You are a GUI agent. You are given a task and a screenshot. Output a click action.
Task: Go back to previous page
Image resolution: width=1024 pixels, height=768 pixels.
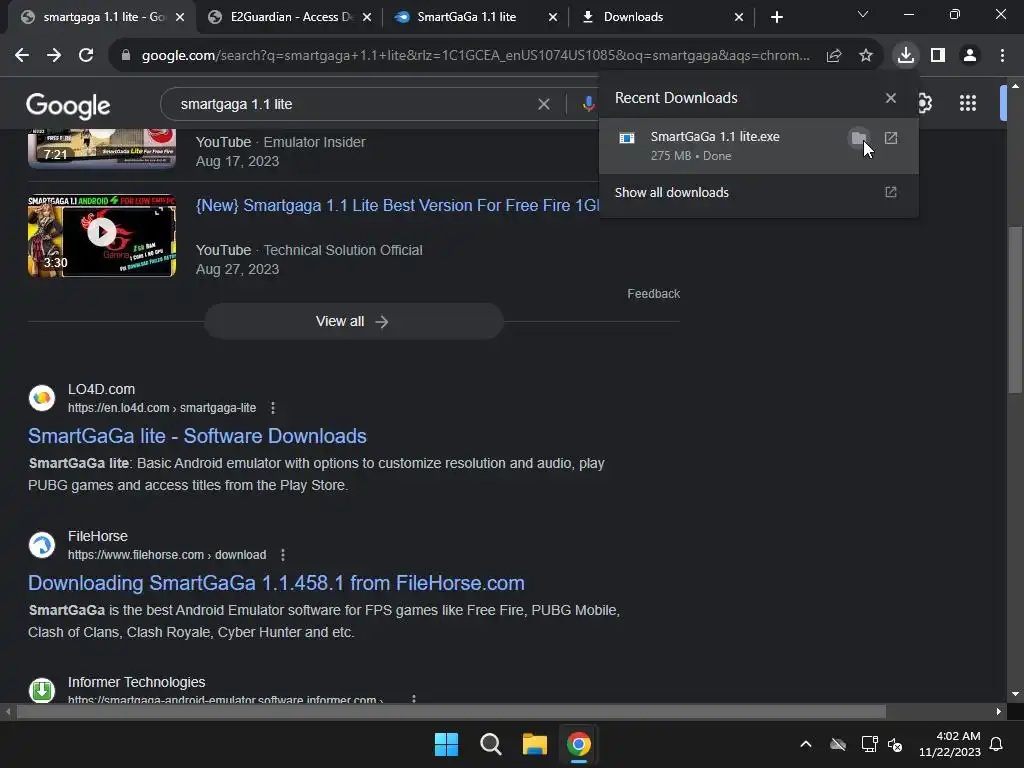[22, 56]
